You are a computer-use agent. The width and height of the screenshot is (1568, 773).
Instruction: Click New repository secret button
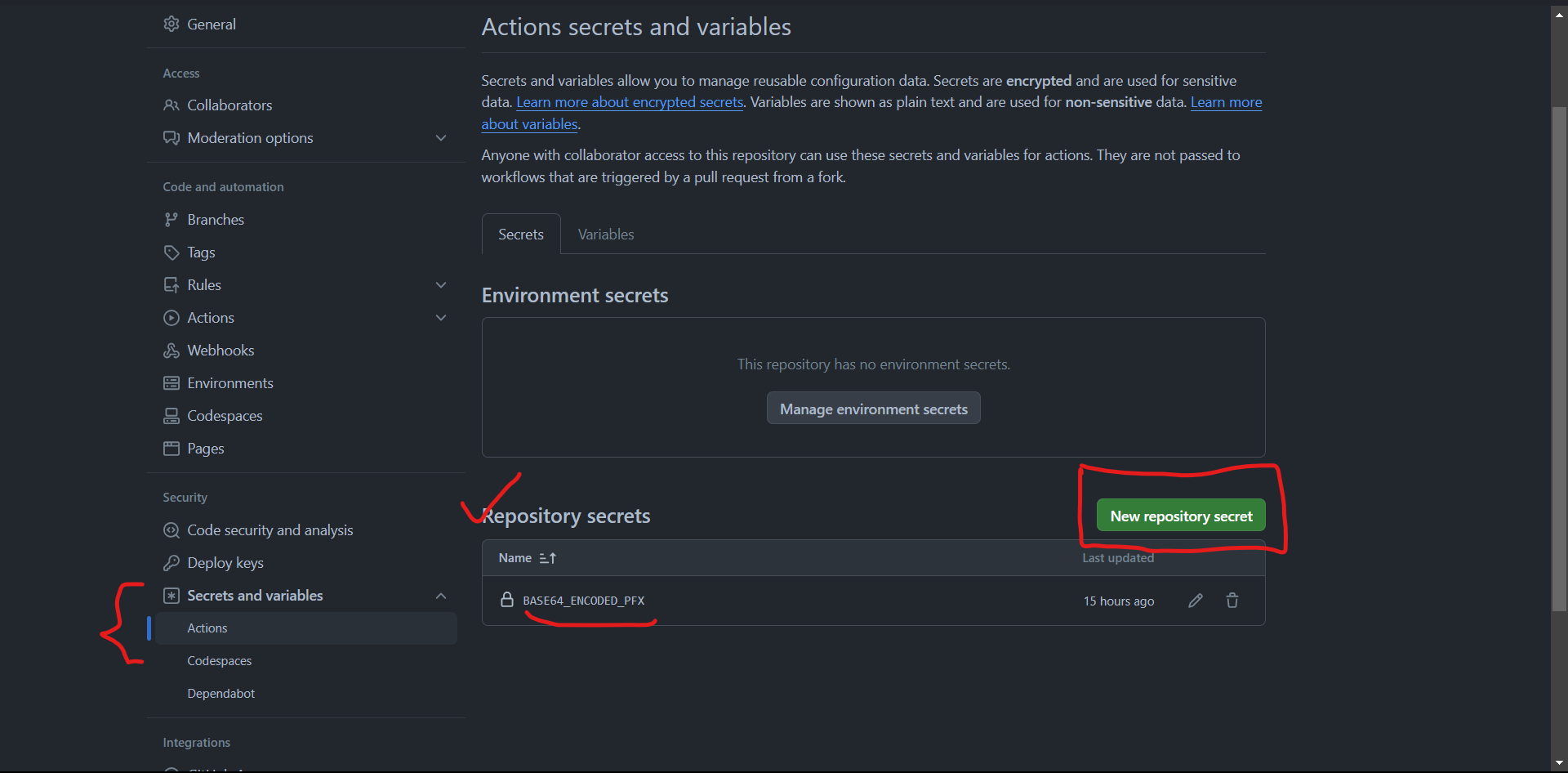pyautogui.click(x=1181, y=516)
